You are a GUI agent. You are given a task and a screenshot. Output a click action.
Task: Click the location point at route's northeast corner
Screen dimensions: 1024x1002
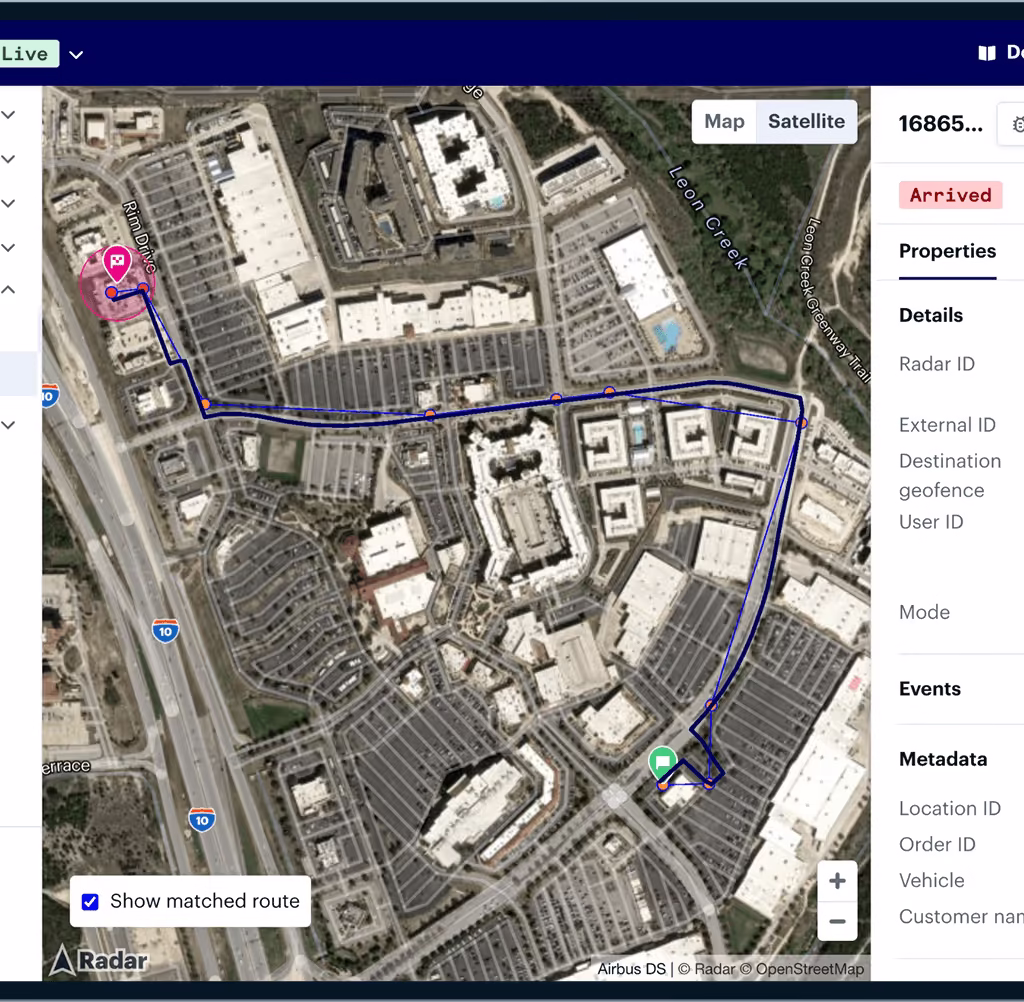coord(801,423)
